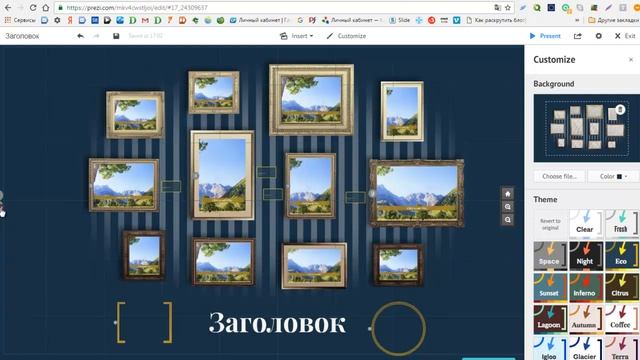640x360 pixels.
Task: Open the Yandex Я bookmark
Action: 70,20
